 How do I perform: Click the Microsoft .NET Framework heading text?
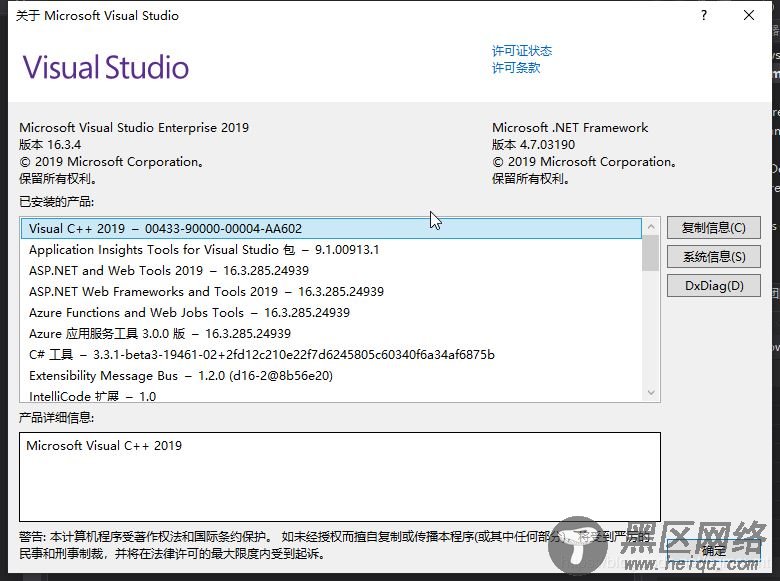570,128
